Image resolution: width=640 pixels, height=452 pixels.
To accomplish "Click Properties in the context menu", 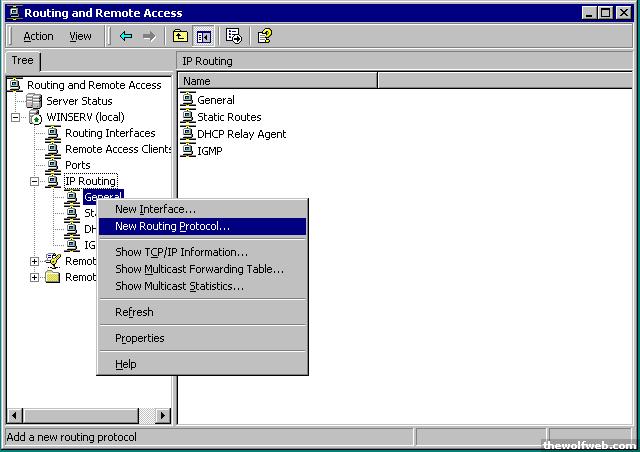I will [x=139, y=338].
